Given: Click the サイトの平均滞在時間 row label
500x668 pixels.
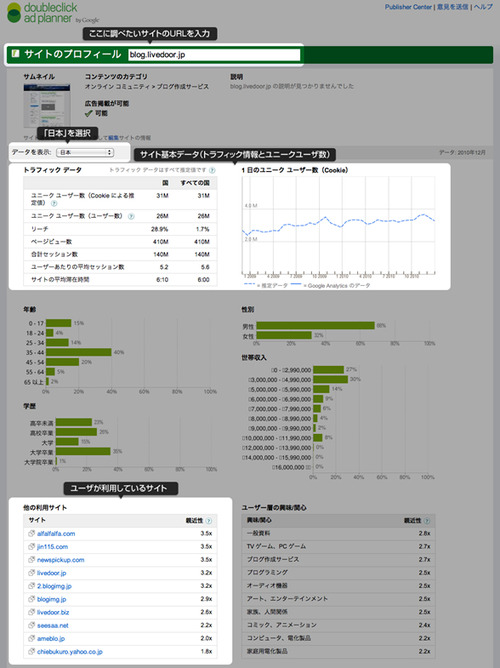Looking at the screenshot, I should [x=60, y=279].
